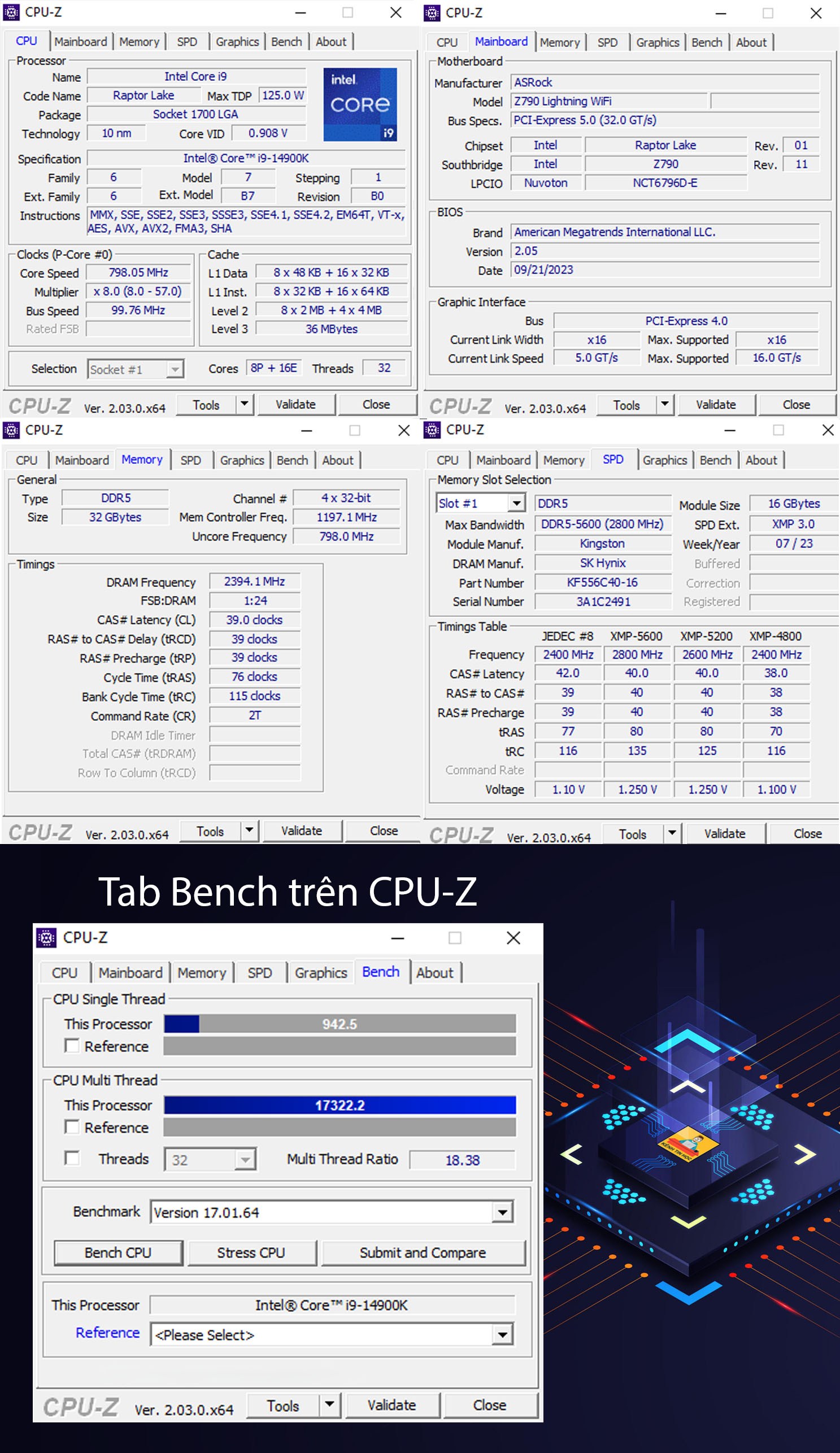
Task: Expand the Tools arrow in the Bench window
Action: point(329,1405)
